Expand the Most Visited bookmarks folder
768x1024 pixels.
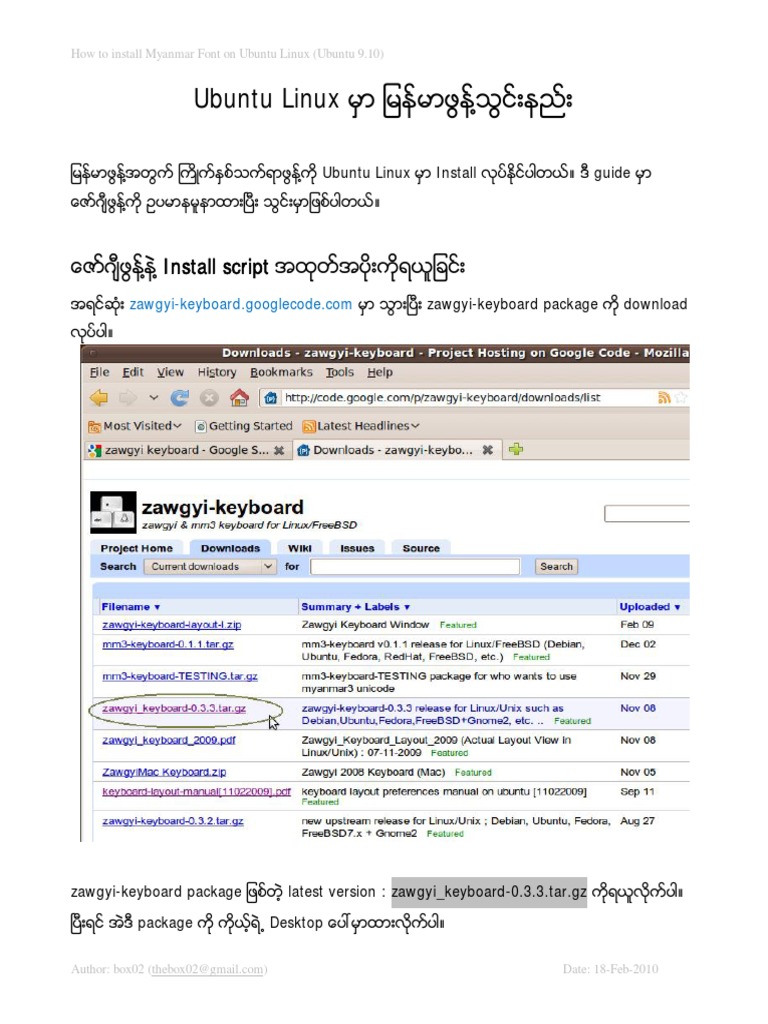[x=135, y=426]
